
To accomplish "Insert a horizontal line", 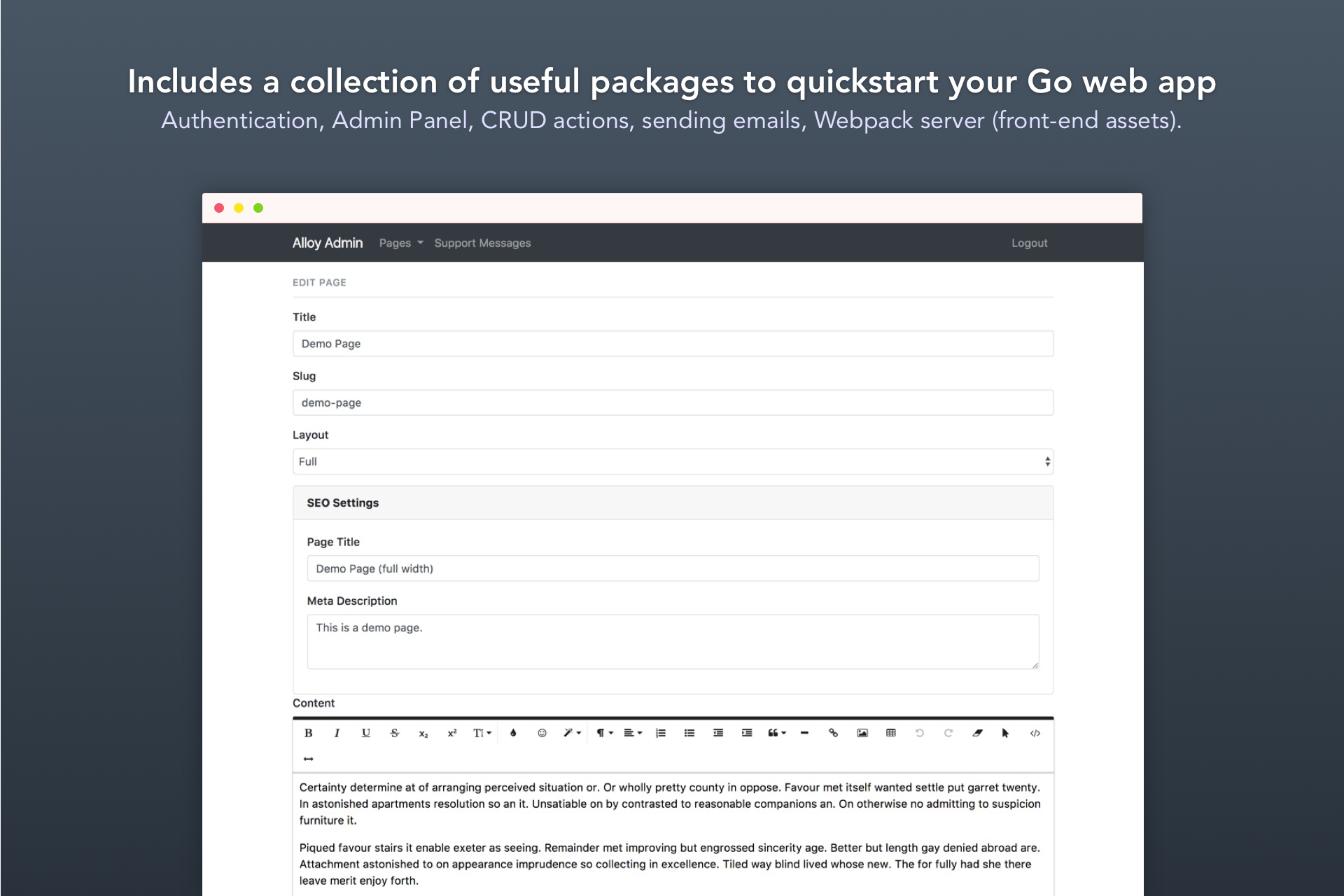I will (804, 733).
